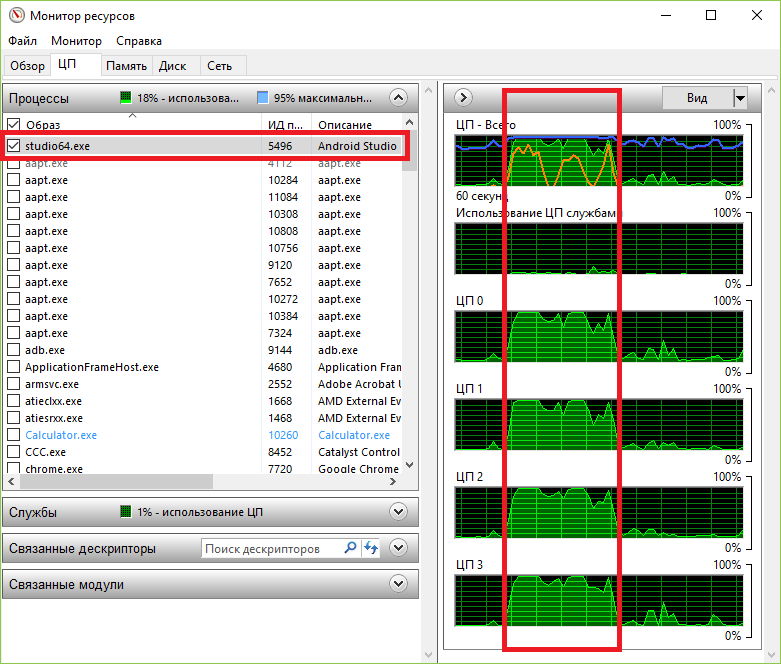Viewport: 781px width, 664px height.
Task: Click the blue maximum frequency indicator square
Action: (x=262, y=98)
